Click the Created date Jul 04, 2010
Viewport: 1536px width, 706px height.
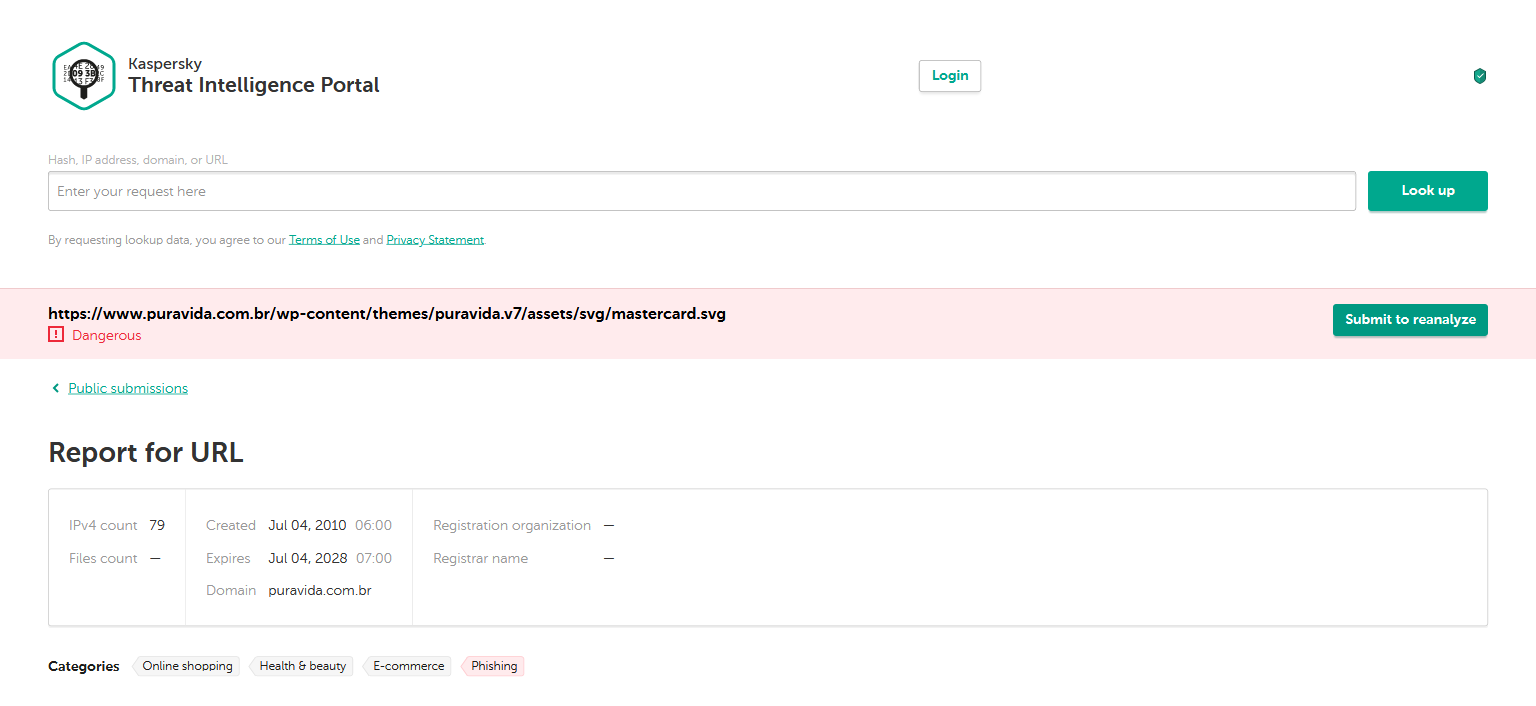click(x=307, y=525)
